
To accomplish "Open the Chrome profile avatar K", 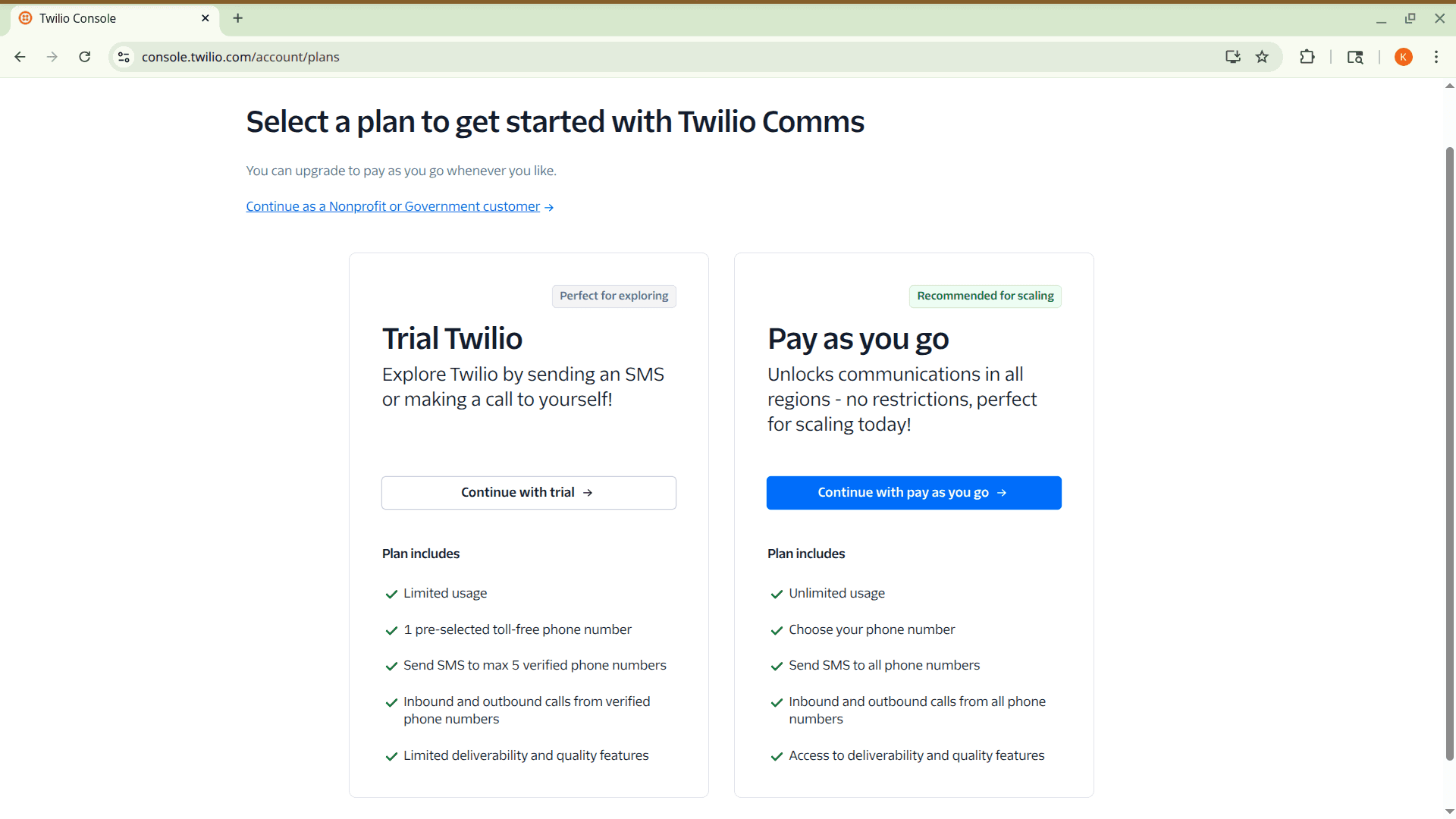I will click(1403, 57).
